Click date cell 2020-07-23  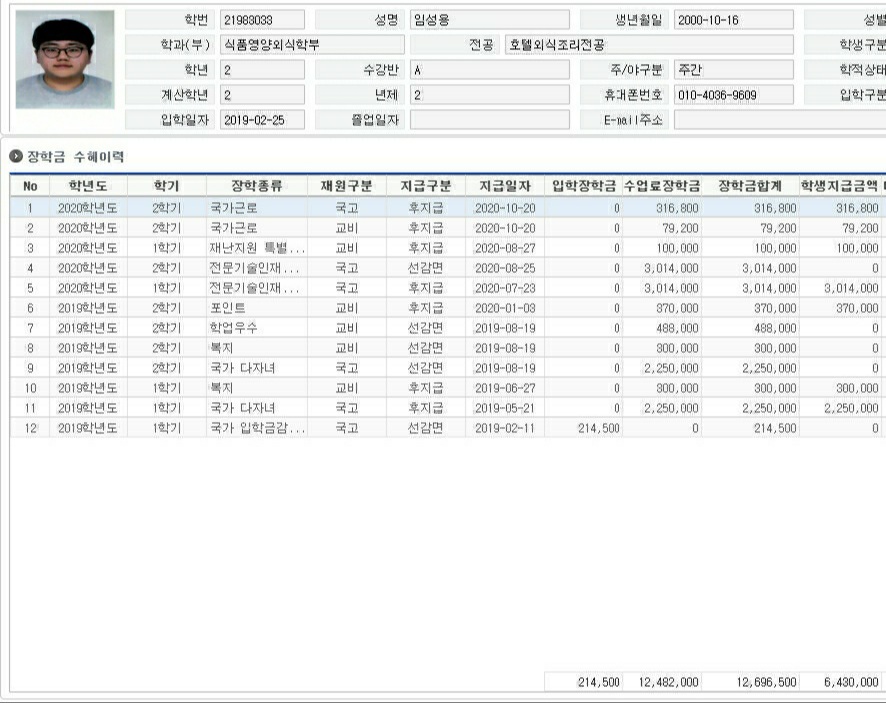click(x=505, y=288)
